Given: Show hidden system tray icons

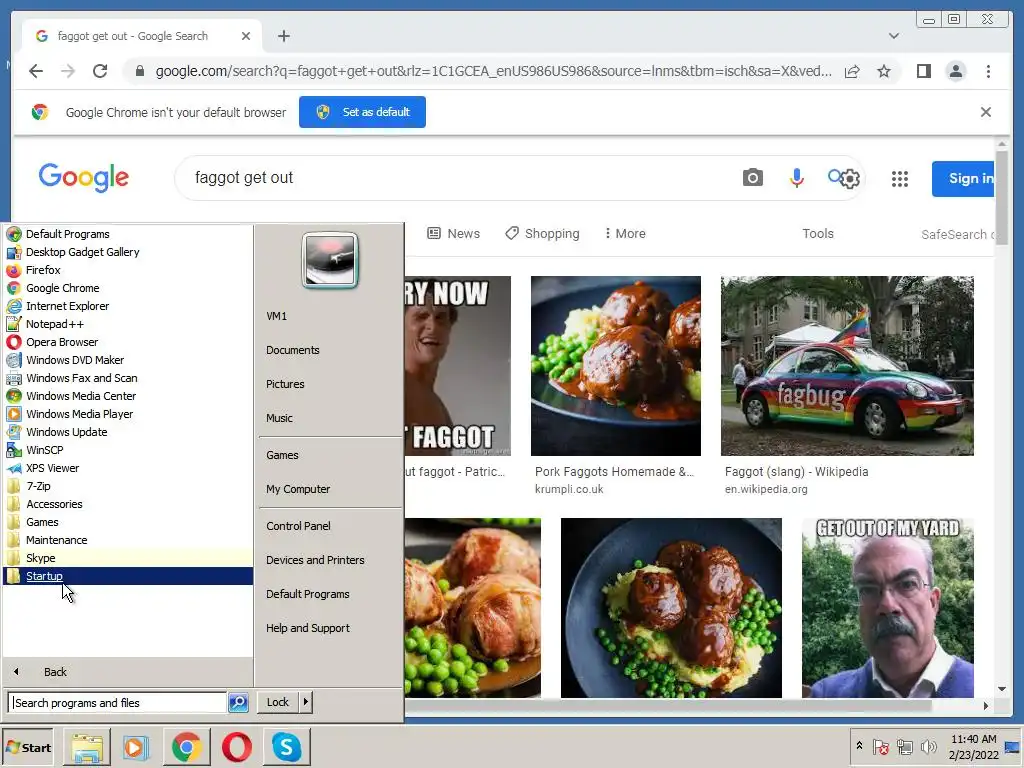Looking at the screenshot, I should (x=859, y=746).
